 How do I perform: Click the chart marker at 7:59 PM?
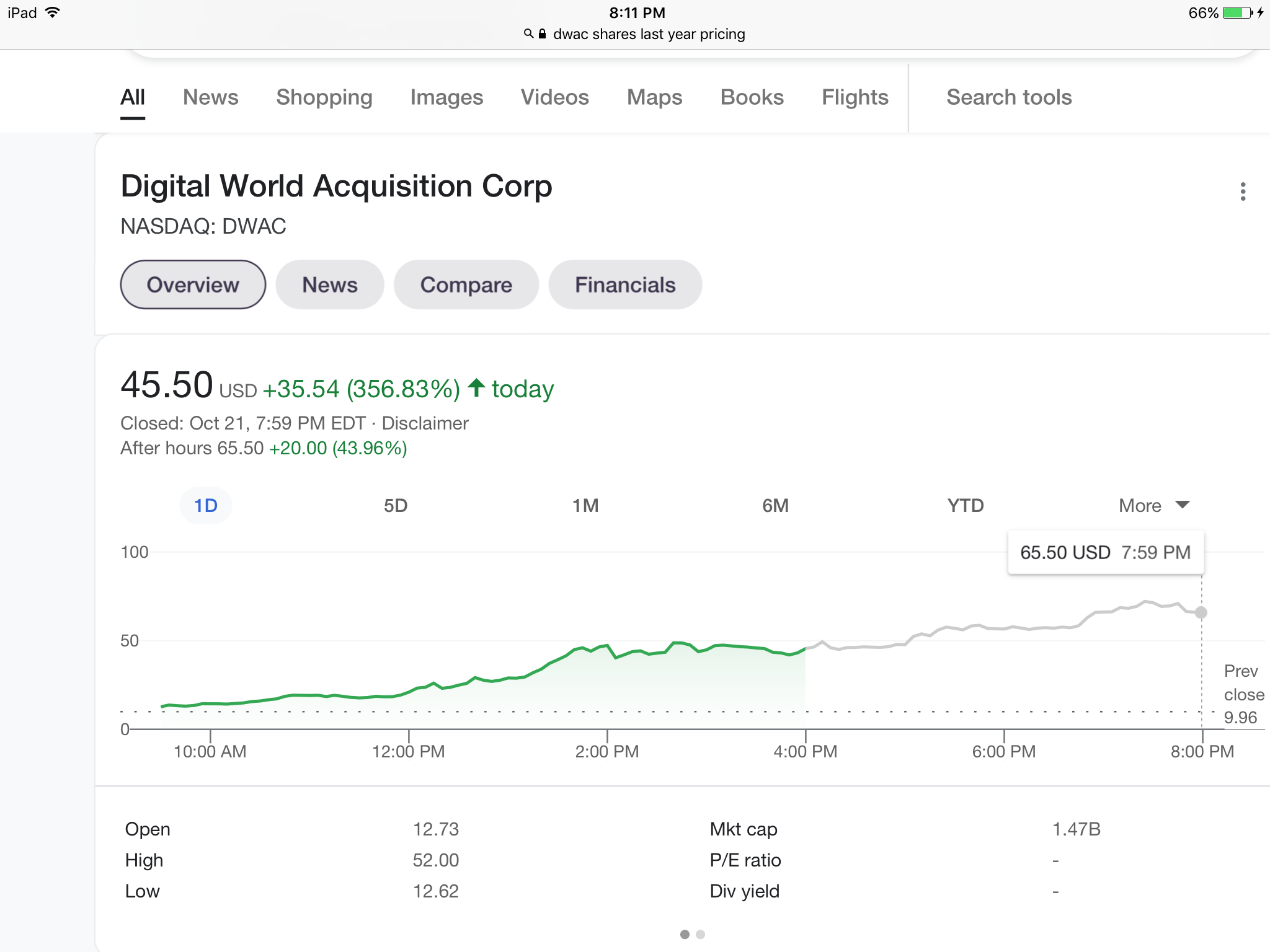pyautogui.click(x=1201, y=612)
